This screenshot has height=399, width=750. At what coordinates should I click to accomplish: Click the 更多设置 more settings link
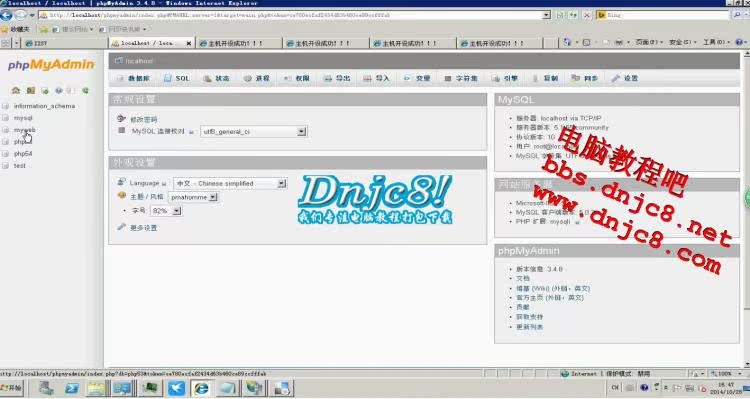tap(143, 228)
